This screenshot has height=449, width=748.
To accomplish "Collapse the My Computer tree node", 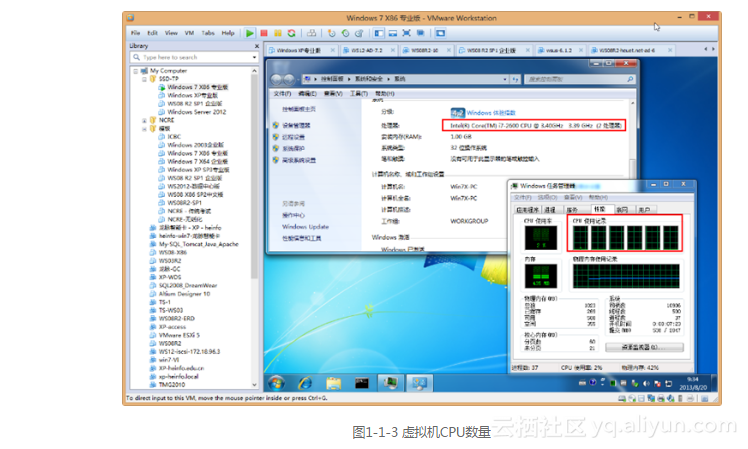I will point(135,71).
